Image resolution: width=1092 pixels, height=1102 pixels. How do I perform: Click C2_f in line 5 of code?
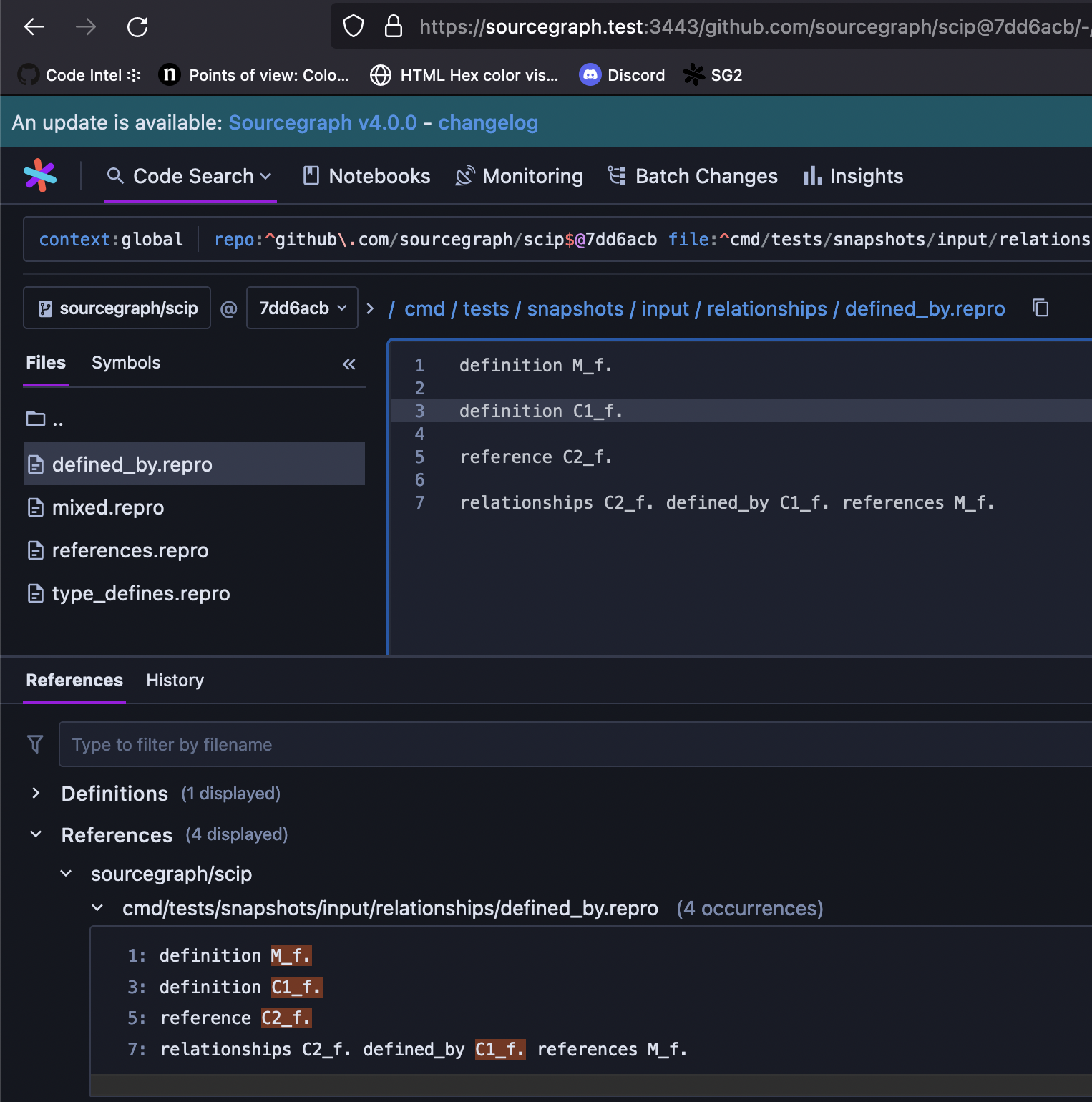click(588, 457)
